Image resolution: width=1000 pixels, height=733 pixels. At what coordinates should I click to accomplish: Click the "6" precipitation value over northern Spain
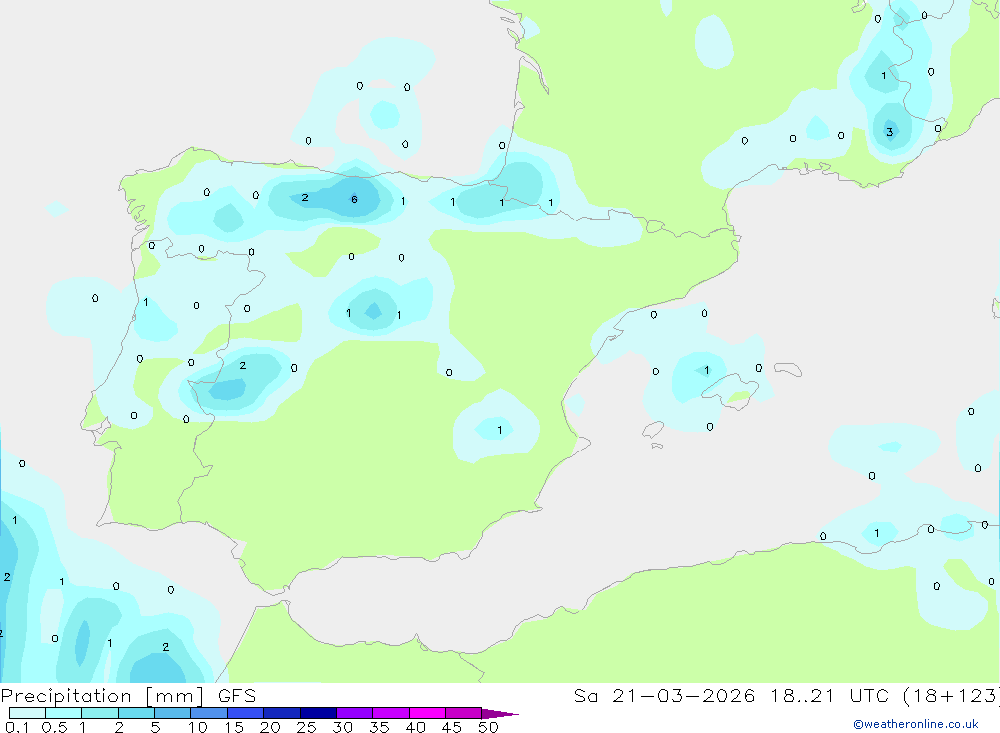pos(355,199)
